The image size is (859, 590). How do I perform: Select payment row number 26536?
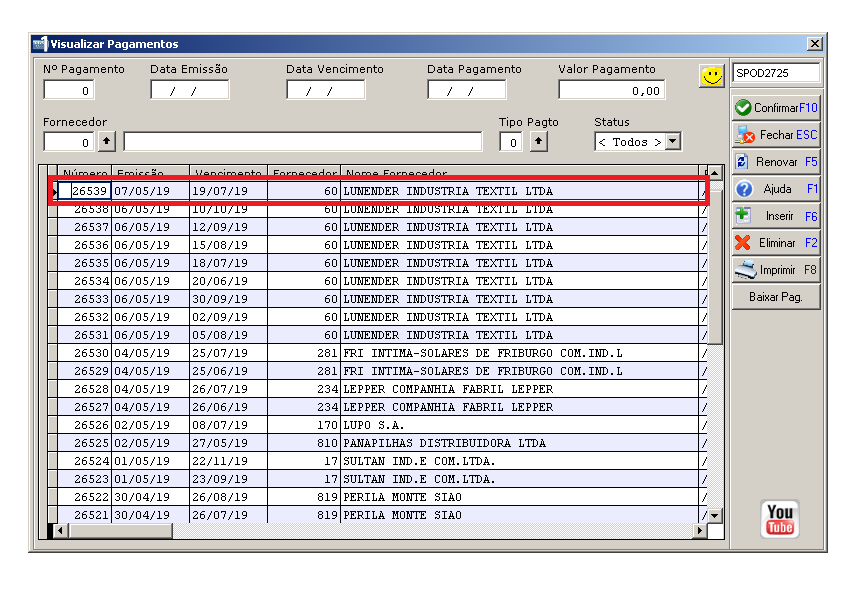tap(378, 245)
